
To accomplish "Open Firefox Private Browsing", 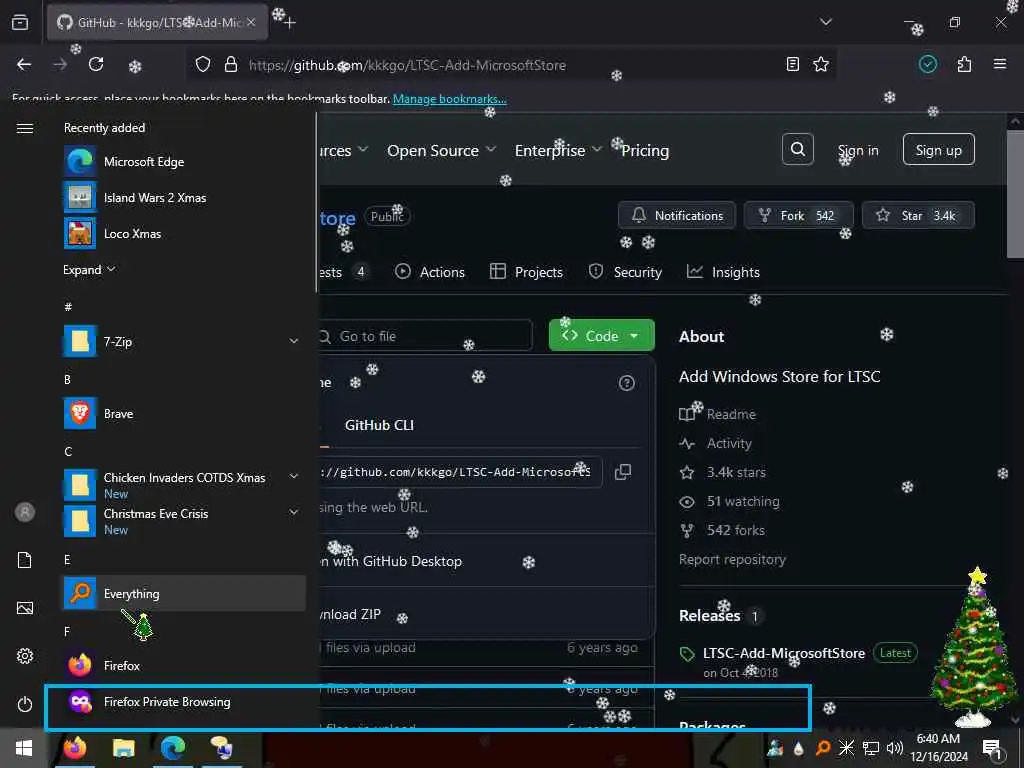I will (184, 701).
